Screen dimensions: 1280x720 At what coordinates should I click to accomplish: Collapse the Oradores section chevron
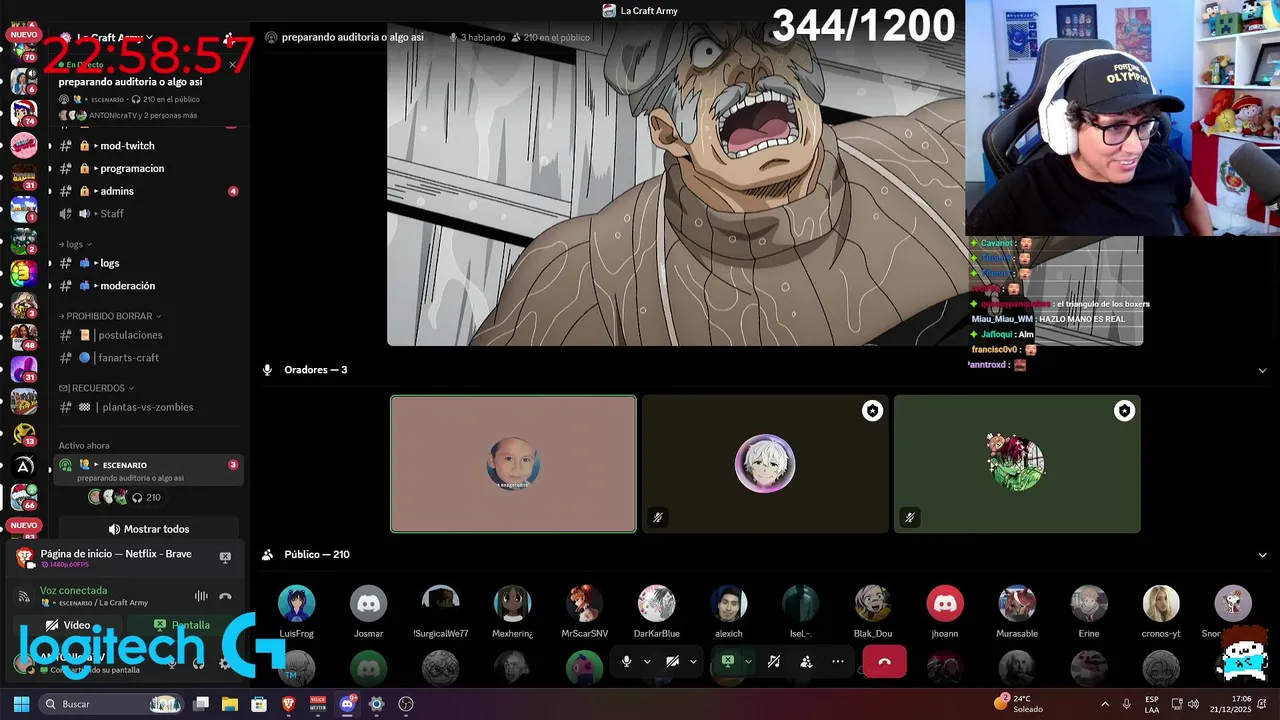click(x=1262, y=370)
